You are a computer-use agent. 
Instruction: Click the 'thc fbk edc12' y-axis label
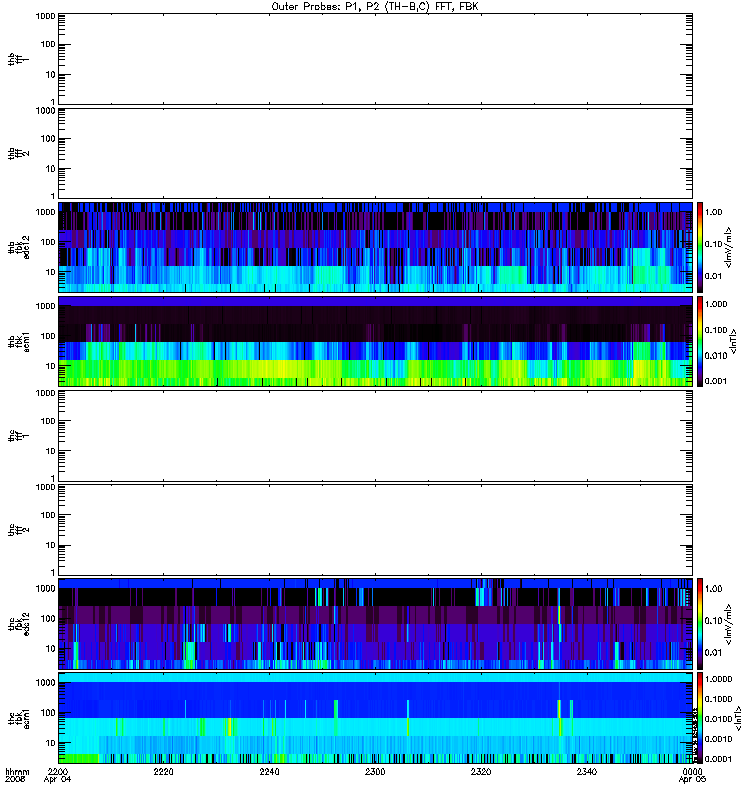pos(19,624)
